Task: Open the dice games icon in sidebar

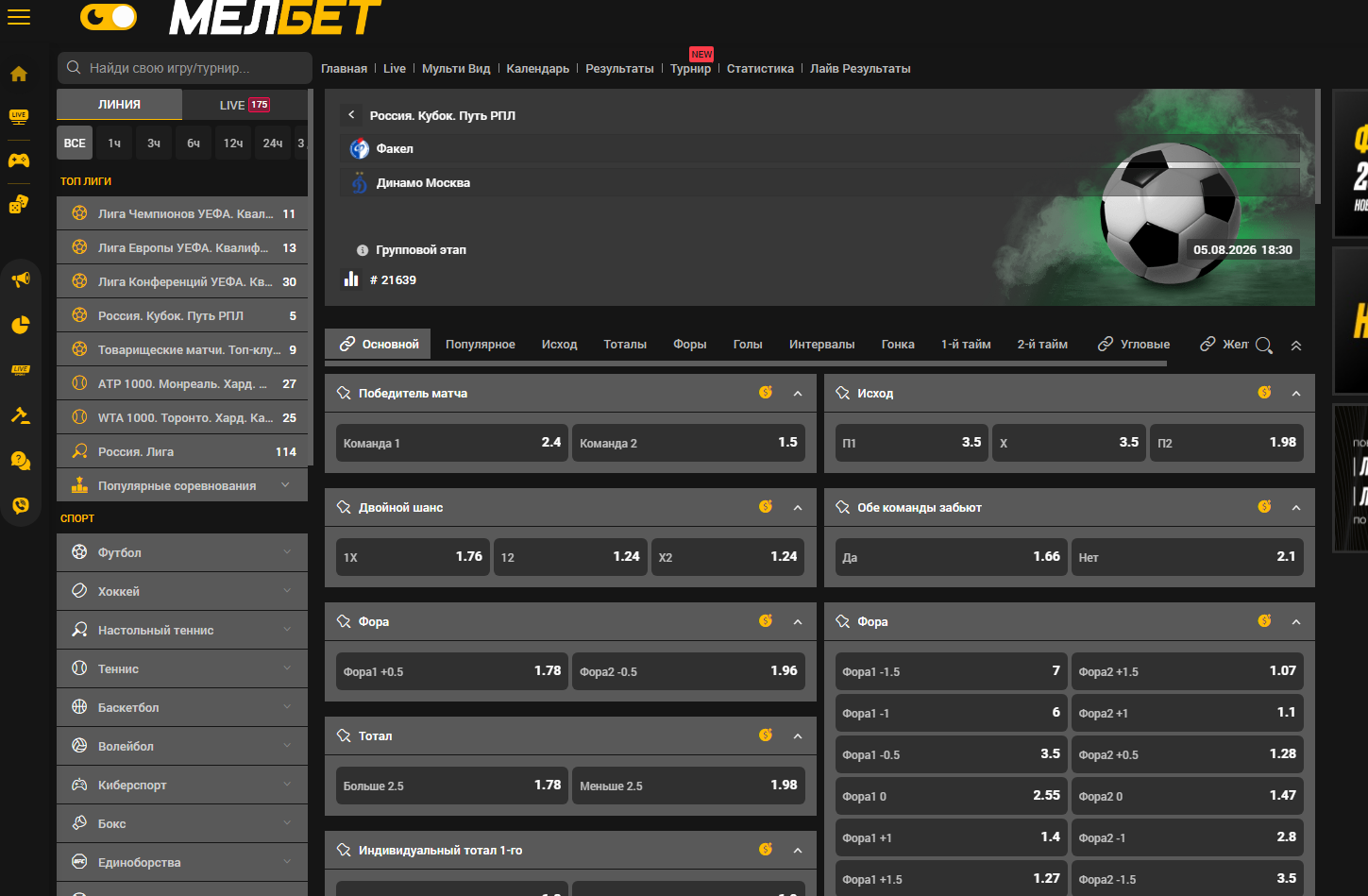Action: coord(19,204)
